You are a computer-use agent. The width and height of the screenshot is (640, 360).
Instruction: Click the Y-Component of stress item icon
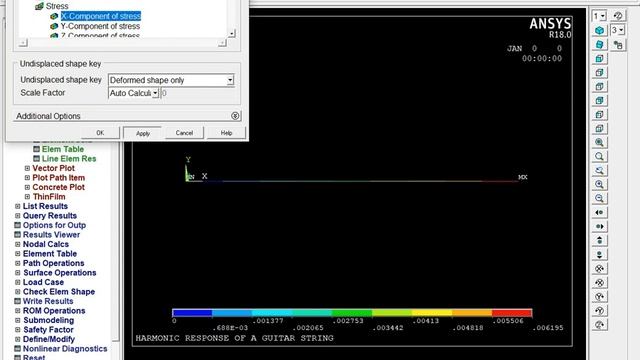tap(54, 26)
